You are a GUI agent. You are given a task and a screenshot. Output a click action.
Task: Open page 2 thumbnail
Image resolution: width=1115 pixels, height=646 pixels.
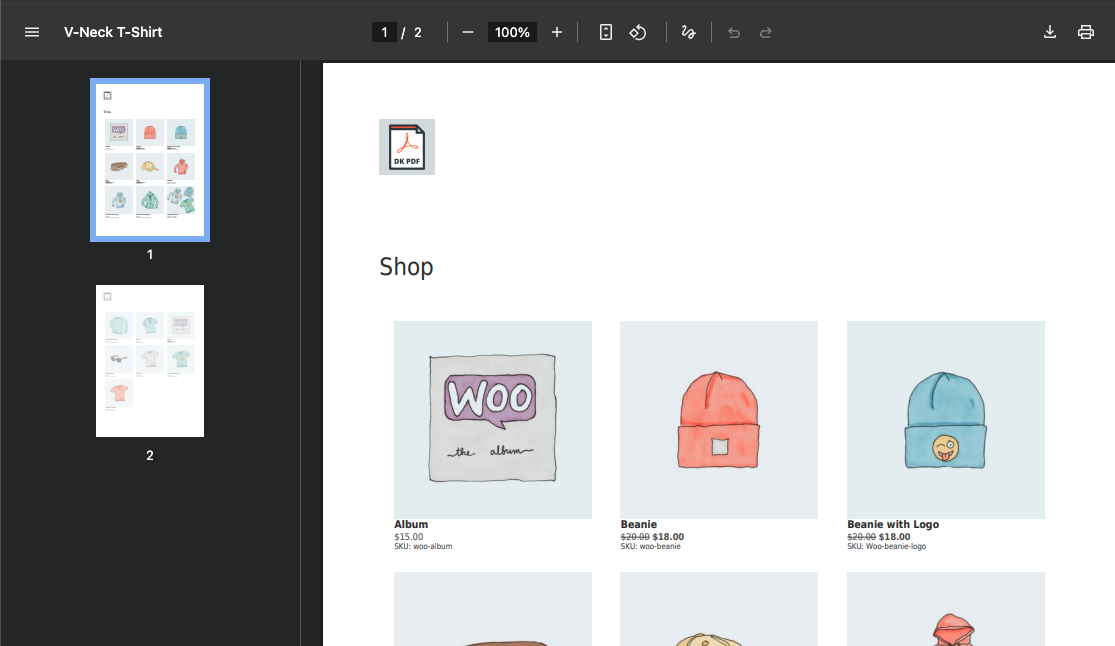coord(150,361)
